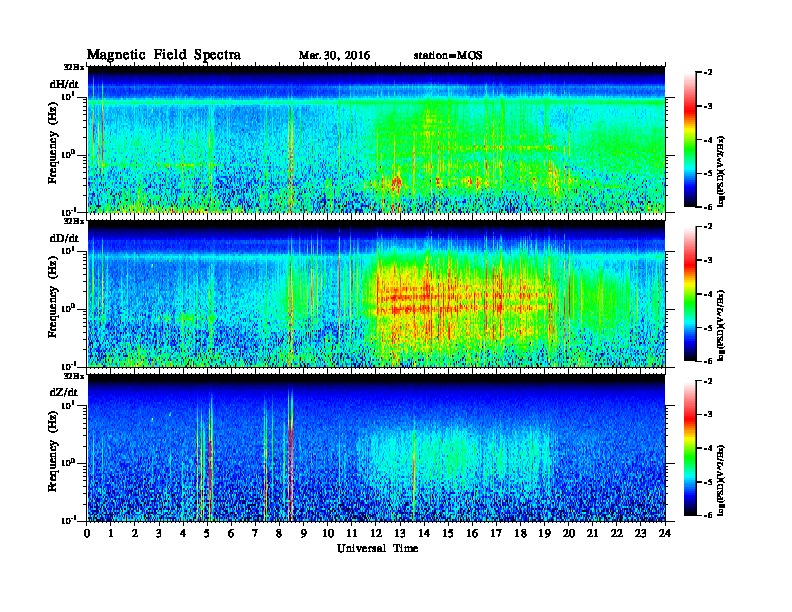Click the '-5' value on dZ/dt color scale
Viewport: 792px width, 612px height.
point(708,482)
